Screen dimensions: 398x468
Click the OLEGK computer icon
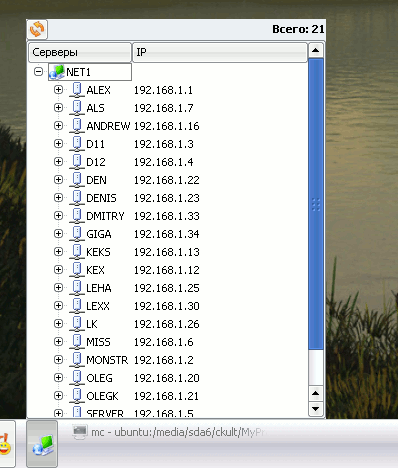[77, 396]
